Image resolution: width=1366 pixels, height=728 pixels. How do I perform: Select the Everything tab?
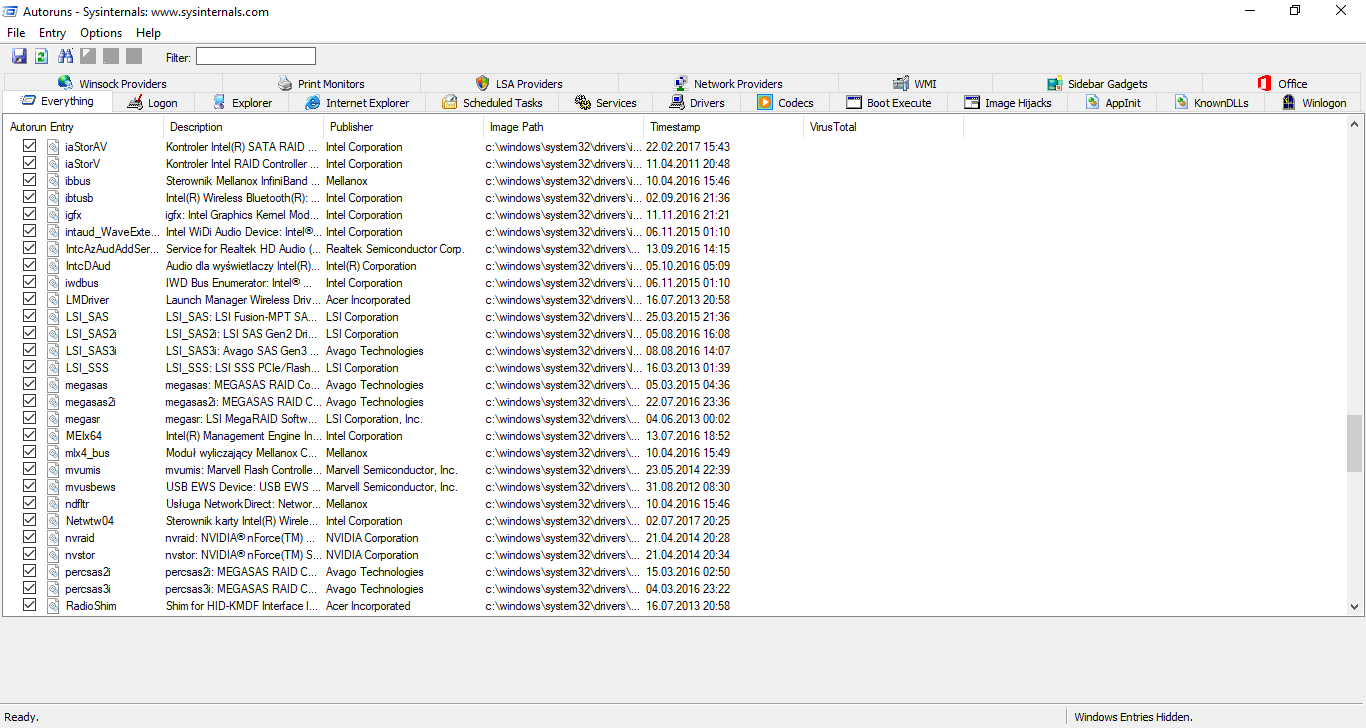[57, 101]
